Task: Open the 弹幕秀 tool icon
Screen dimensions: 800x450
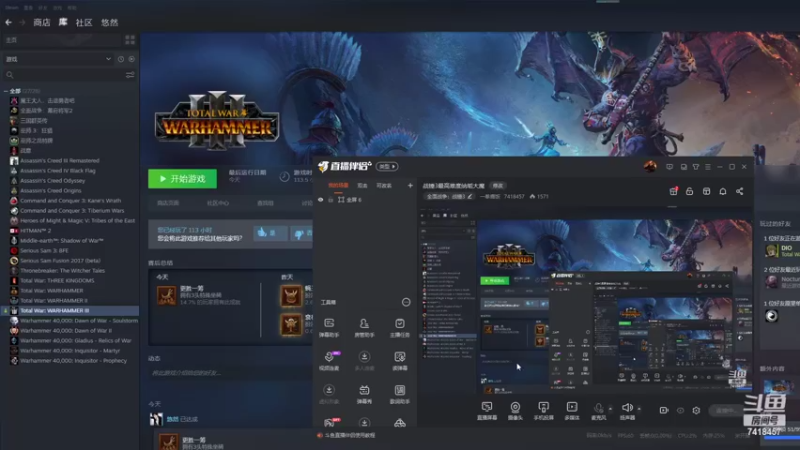Action: tap(364, 393)
